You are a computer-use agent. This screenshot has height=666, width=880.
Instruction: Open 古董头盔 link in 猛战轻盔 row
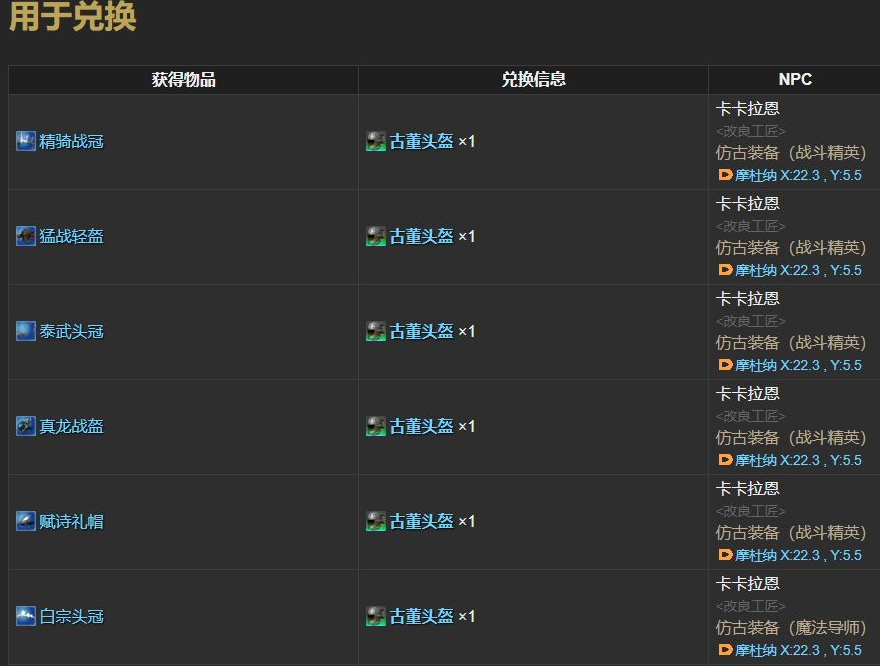(x=421, y=236)
